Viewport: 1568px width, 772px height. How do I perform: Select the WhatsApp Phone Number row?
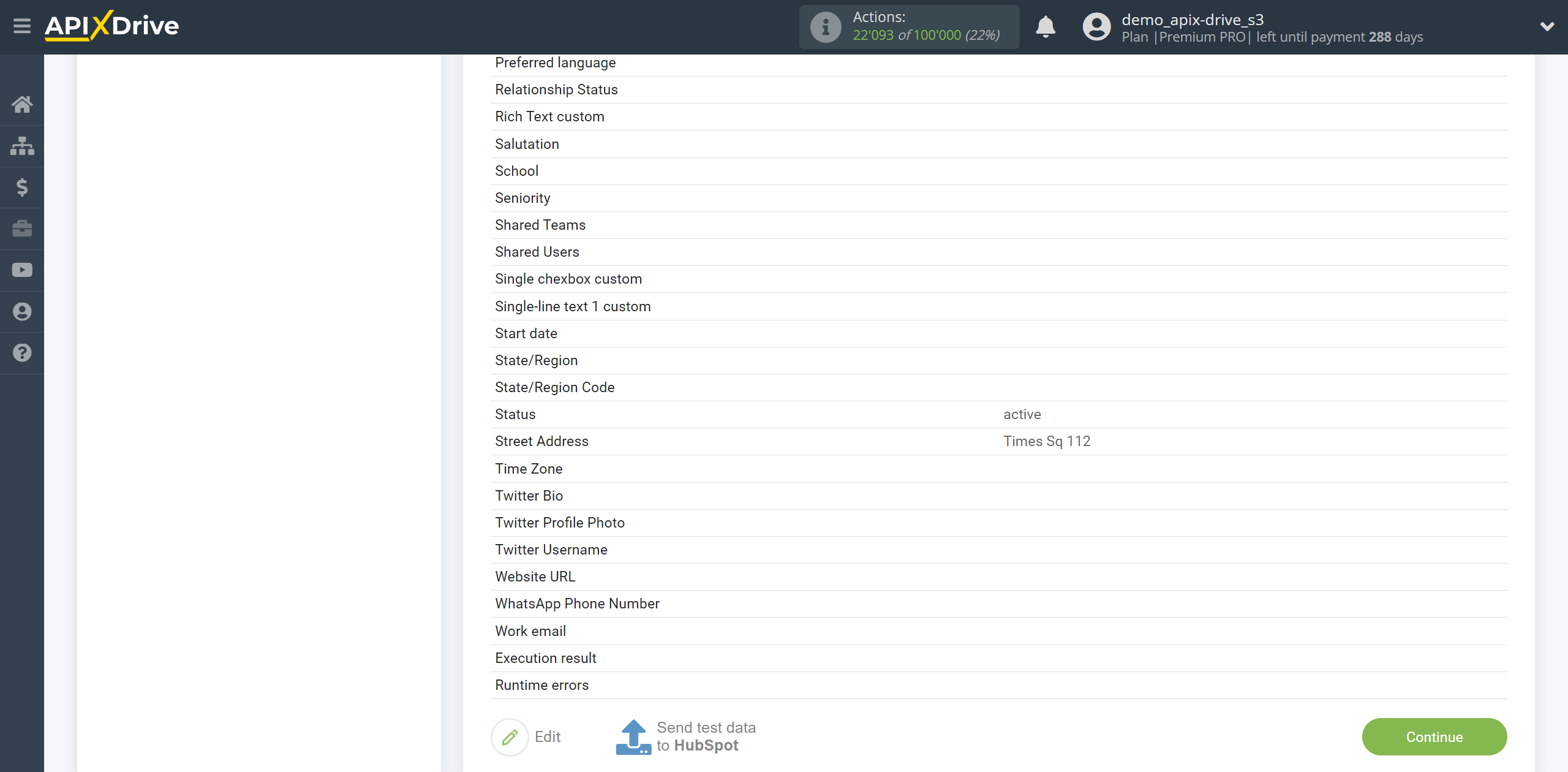click(998, 604)
